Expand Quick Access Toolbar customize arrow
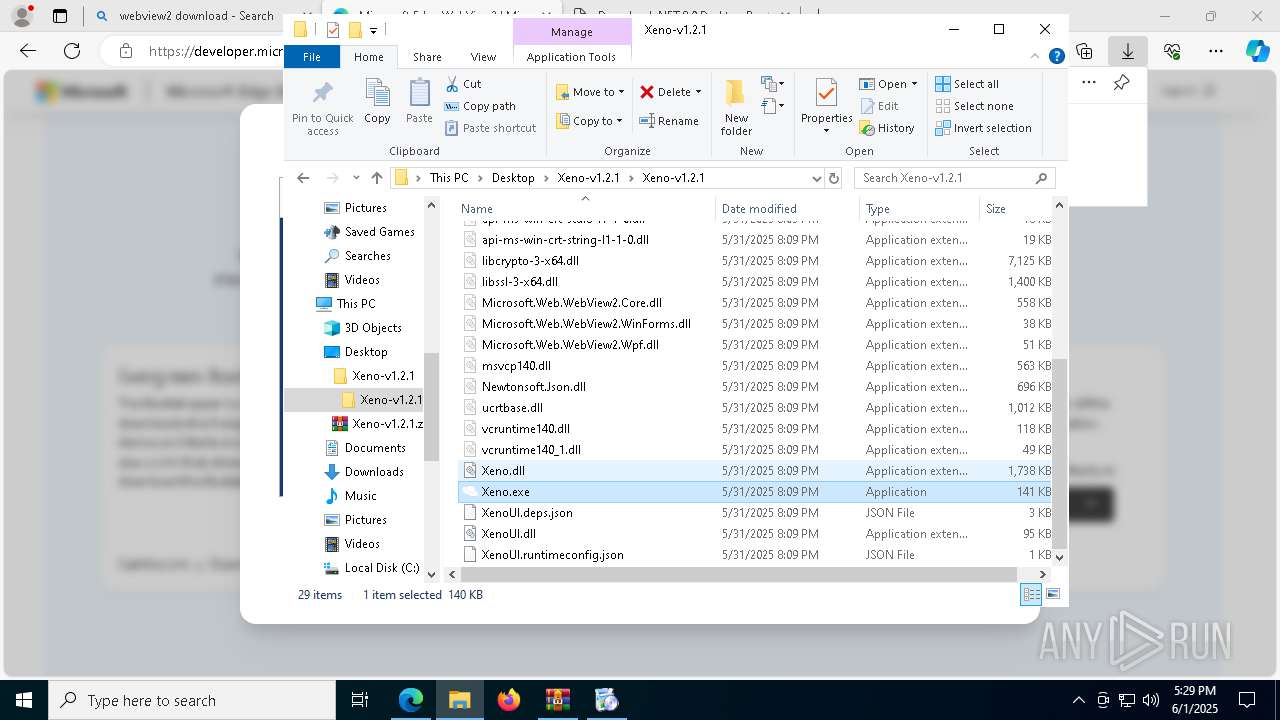This screenshot has width=1280, height=720. [373, 30]
